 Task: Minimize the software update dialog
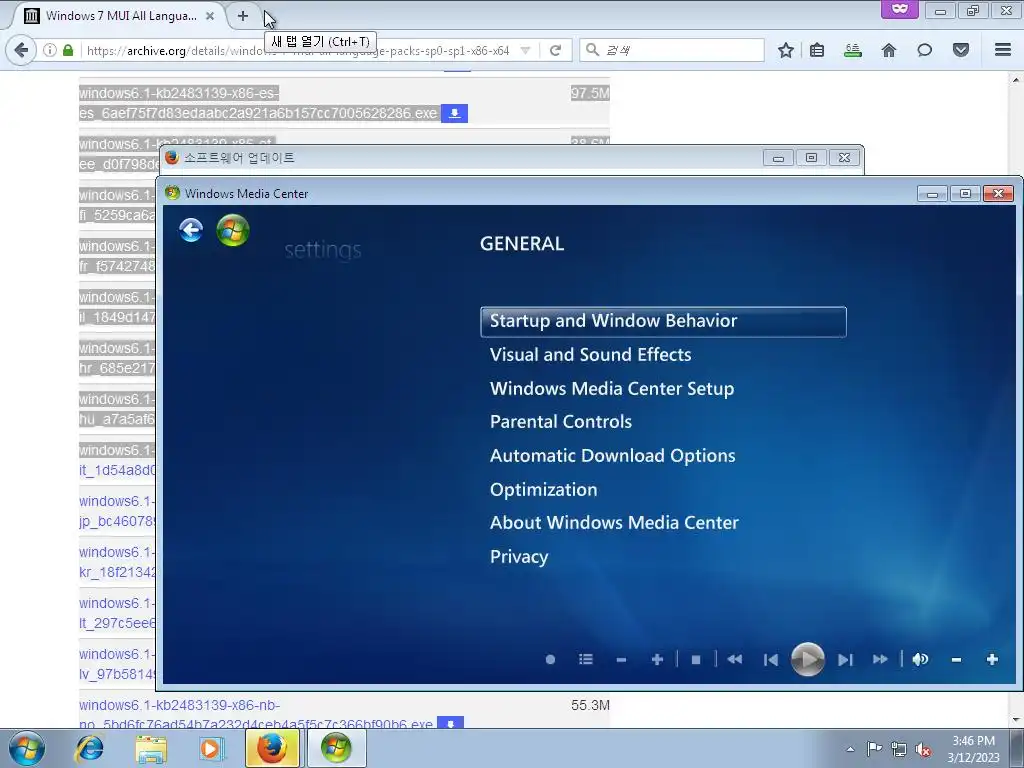[x=778, y=158]
